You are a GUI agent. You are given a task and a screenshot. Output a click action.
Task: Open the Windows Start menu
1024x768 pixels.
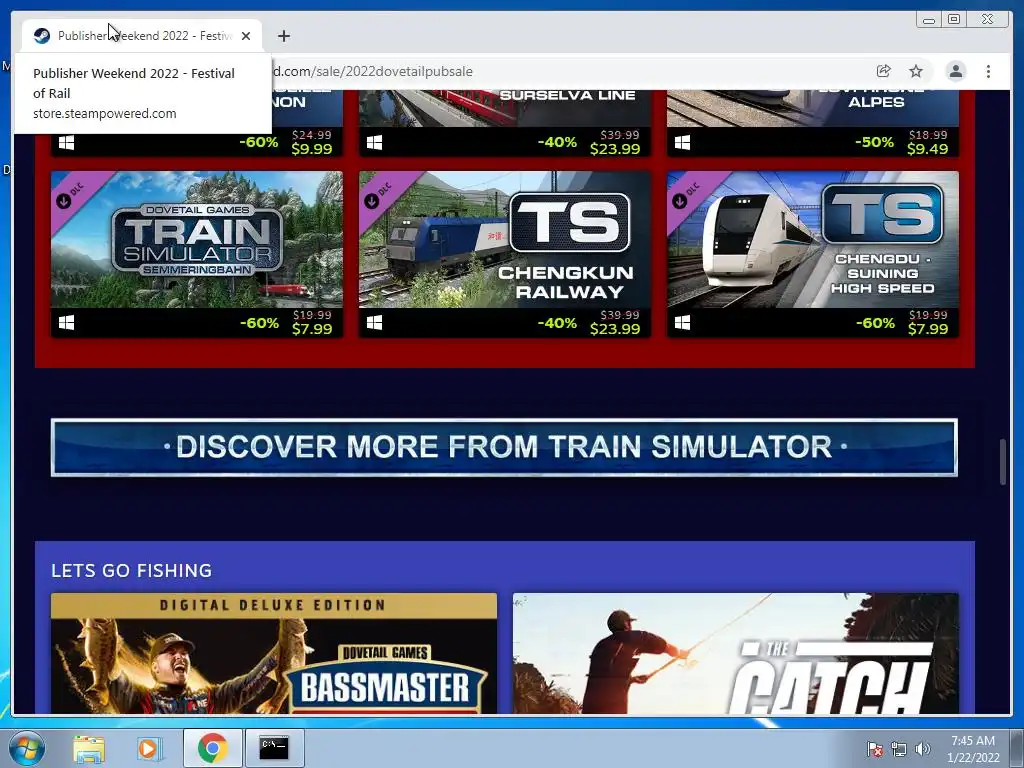tap(26, 749)
